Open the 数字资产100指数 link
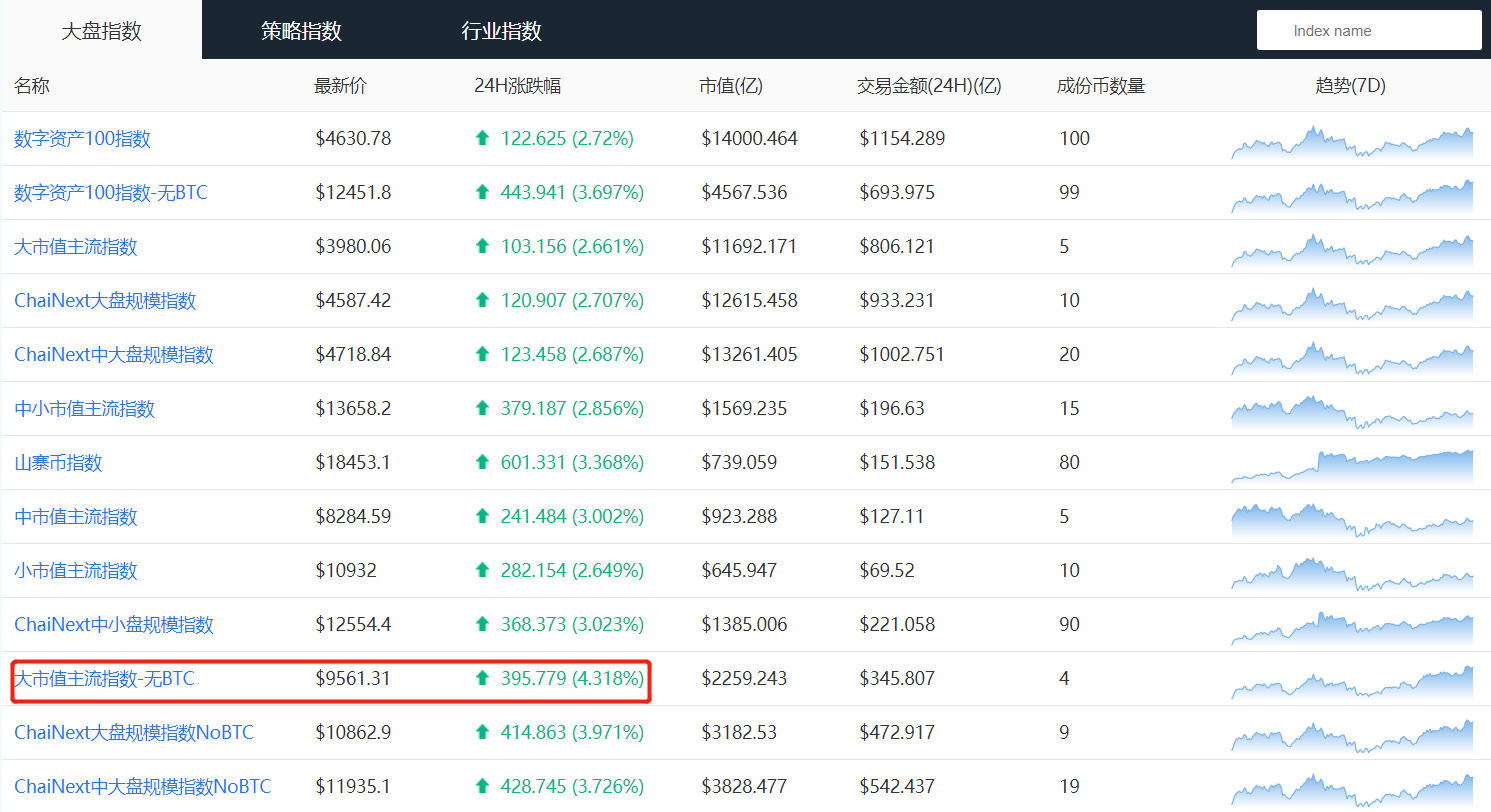1491x812 pixels. point(82,139)
